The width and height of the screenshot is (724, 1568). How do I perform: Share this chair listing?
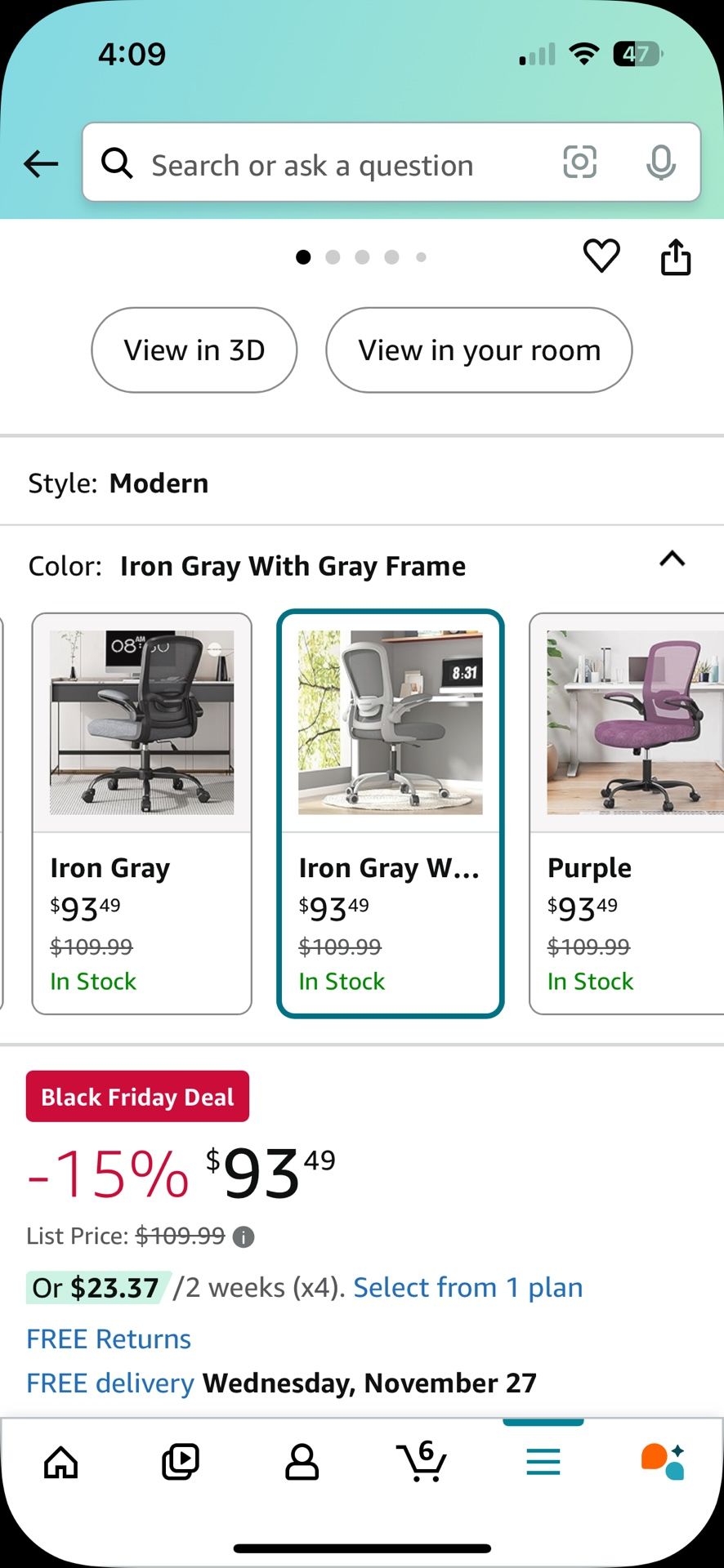(x=676, y=256)
